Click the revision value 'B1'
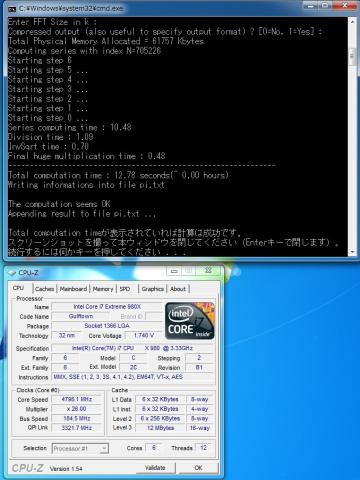Viewport: 360px width, 480px height. click(199, 367)
